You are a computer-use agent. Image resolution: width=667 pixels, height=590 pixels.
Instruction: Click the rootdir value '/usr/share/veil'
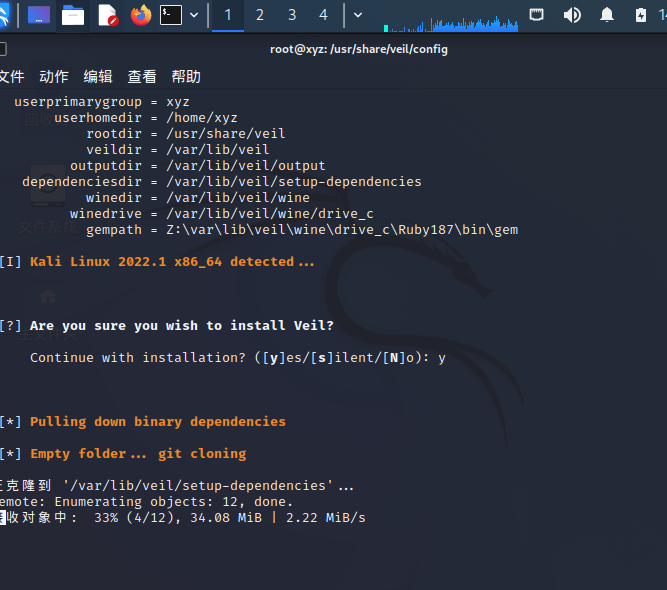point(225,134)
